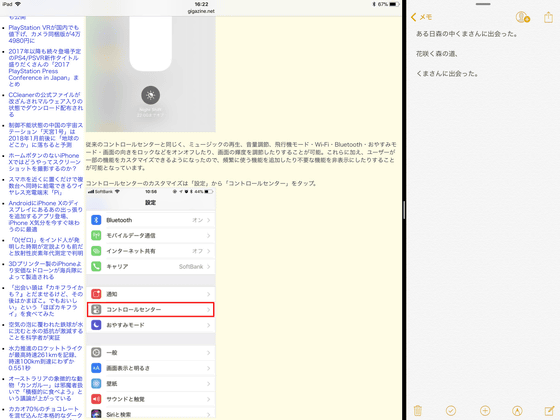Viewport: 560px width, 420px height.
Task: Tap the General gear icon
Action: pyautogui.click(x=96, y=352)
